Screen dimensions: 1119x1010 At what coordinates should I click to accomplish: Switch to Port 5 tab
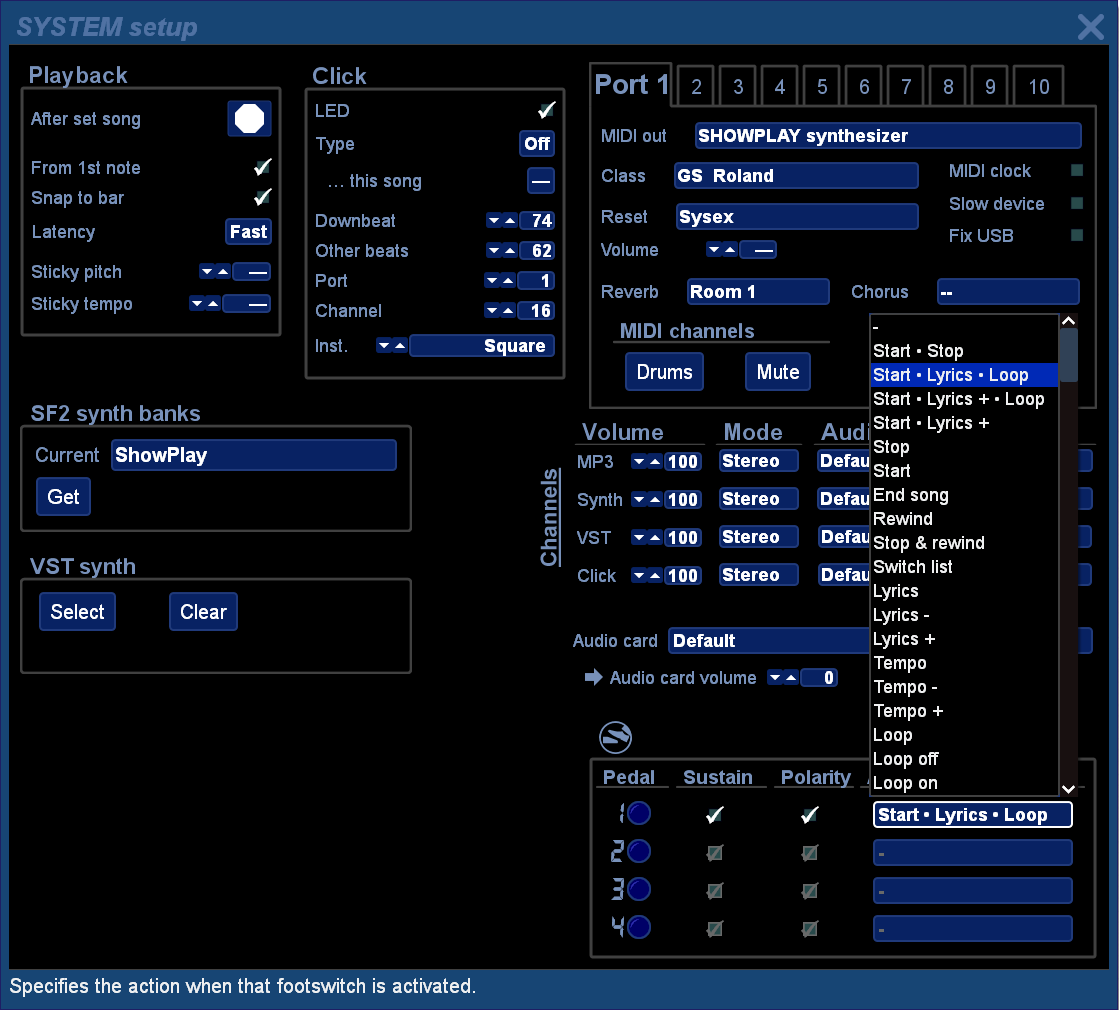822,87
